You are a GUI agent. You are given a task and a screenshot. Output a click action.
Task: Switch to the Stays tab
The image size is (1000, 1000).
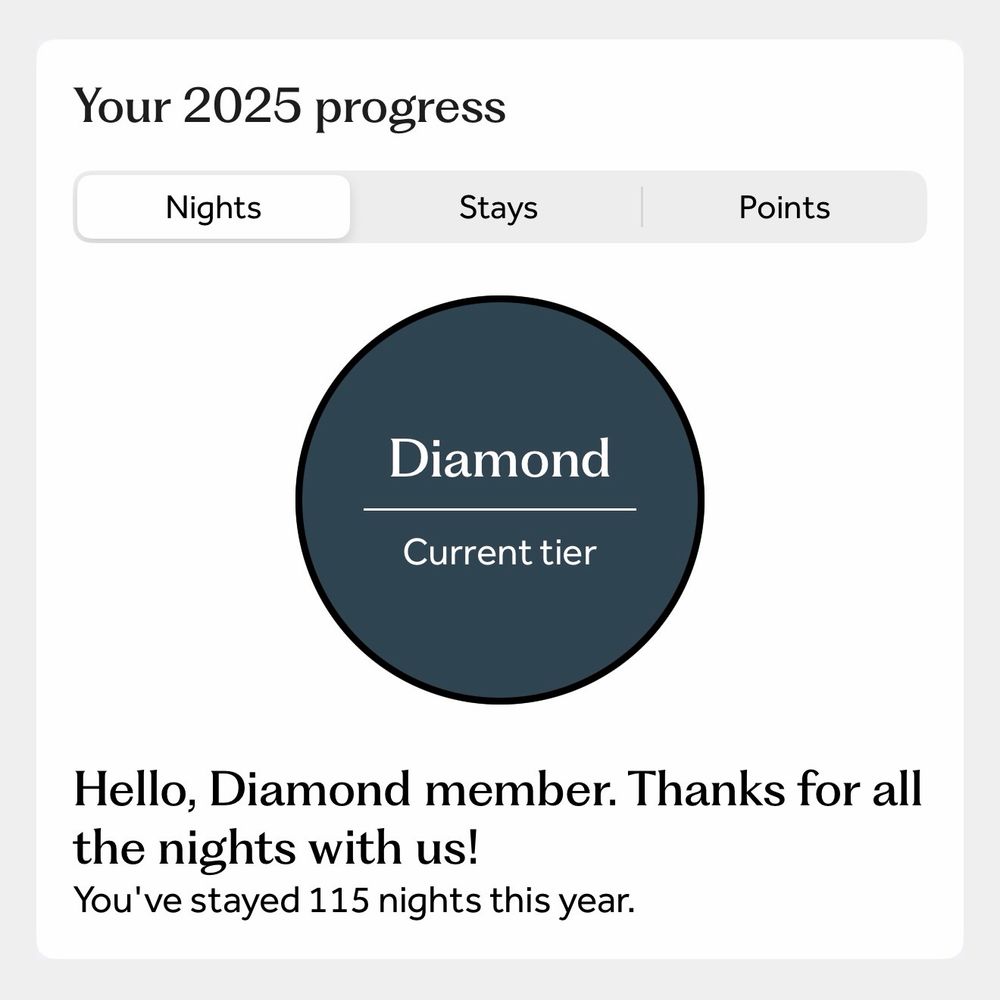[x=498, y=207]
